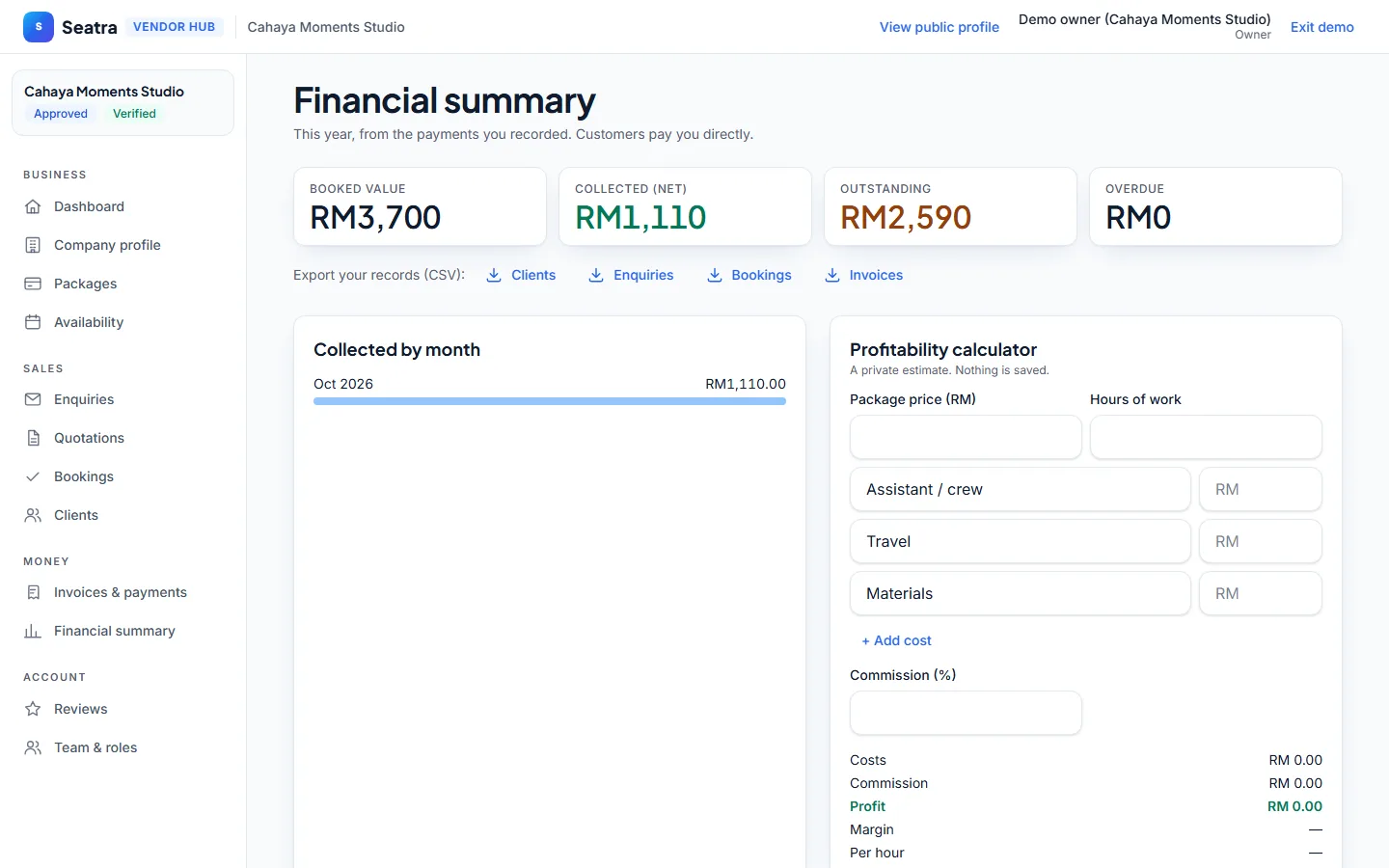This screenshot has height=868, width=1389.
Task: Click the Seatra logo icon
Action: (x=39, y=27)
